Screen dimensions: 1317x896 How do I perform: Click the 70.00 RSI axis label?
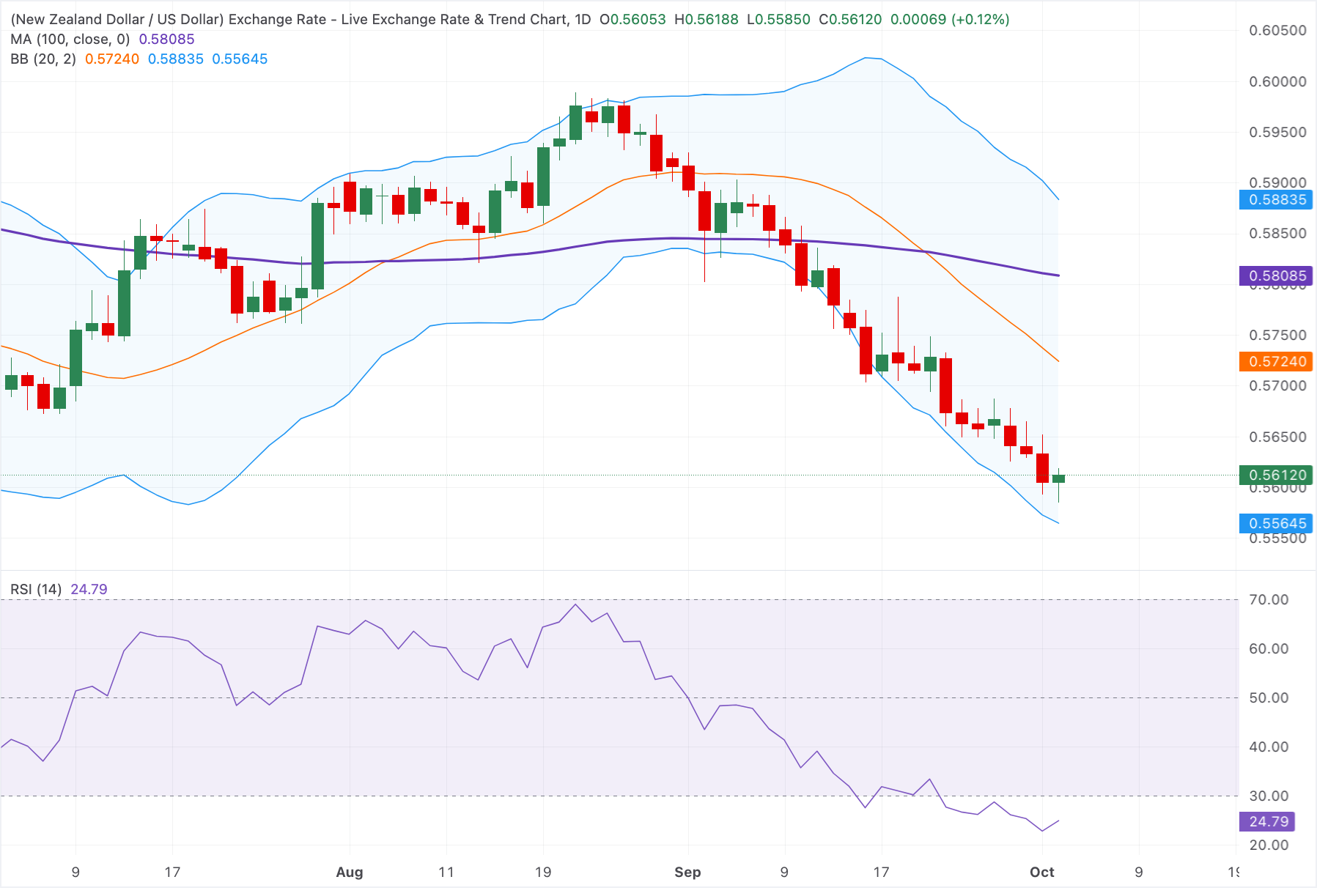tap(1269, 599)
